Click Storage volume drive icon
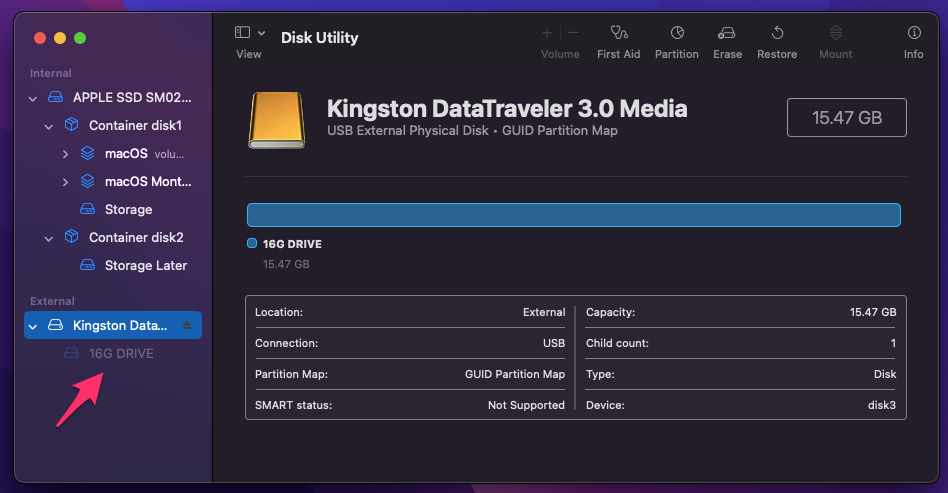The image size is (948, 493). 88,209
